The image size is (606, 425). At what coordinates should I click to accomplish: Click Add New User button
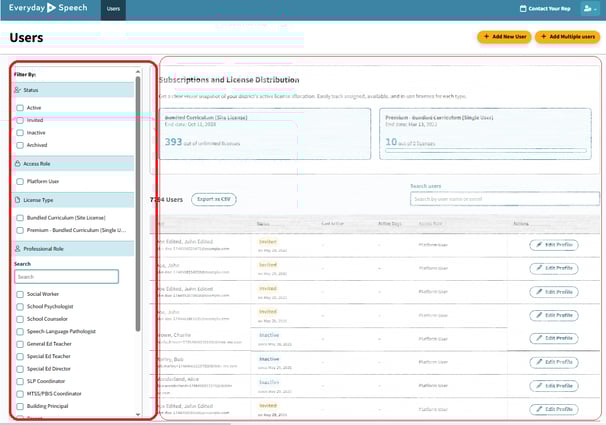tap(504, 37)
